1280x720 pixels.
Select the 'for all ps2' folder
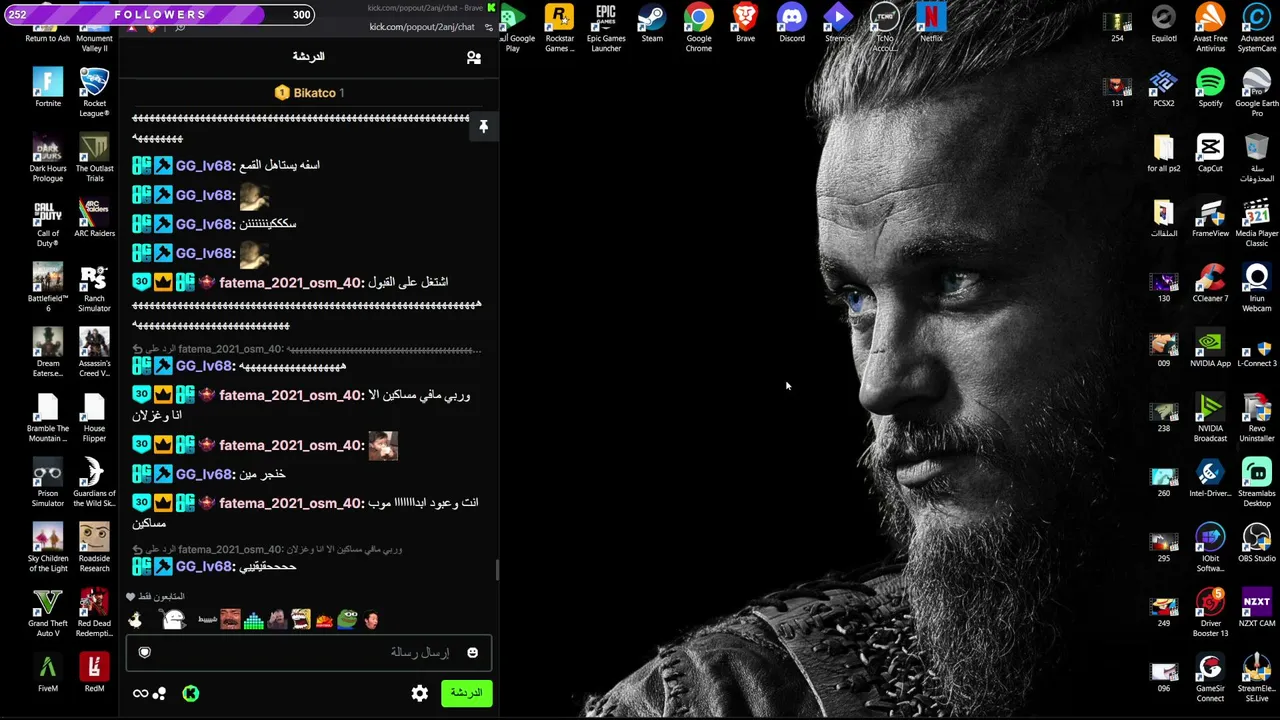[1163, 152]
